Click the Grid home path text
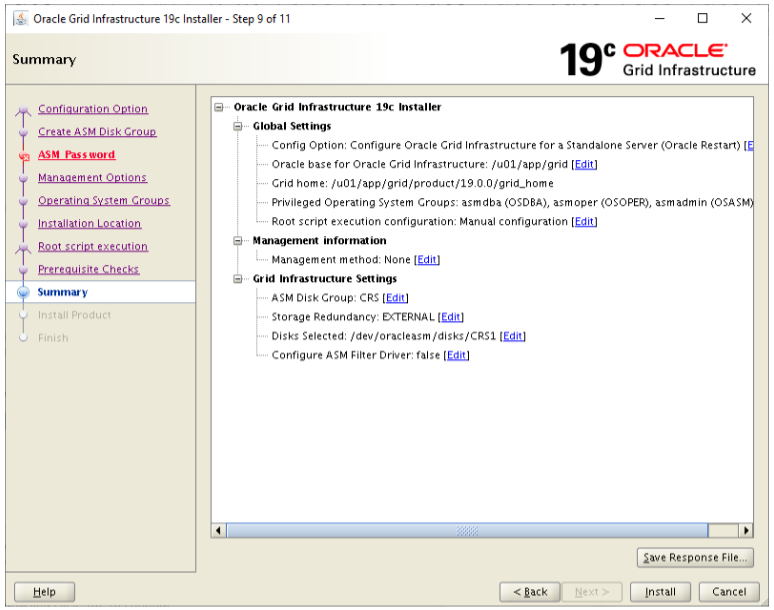The height and width of the screenshot is (610, 774). 413,184
